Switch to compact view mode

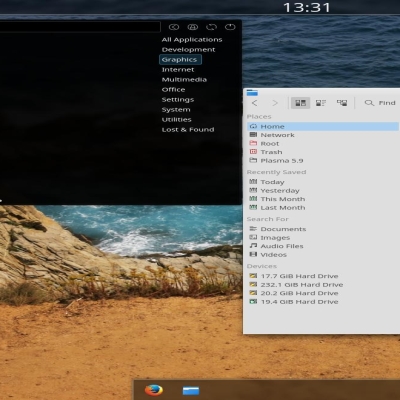coord(321,103)
